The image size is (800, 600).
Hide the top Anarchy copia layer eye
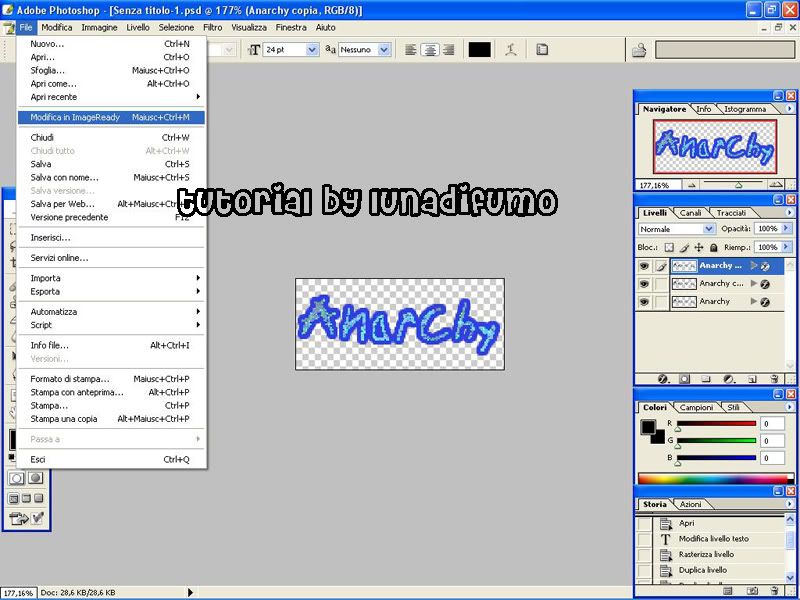click(x=644, y=266)
